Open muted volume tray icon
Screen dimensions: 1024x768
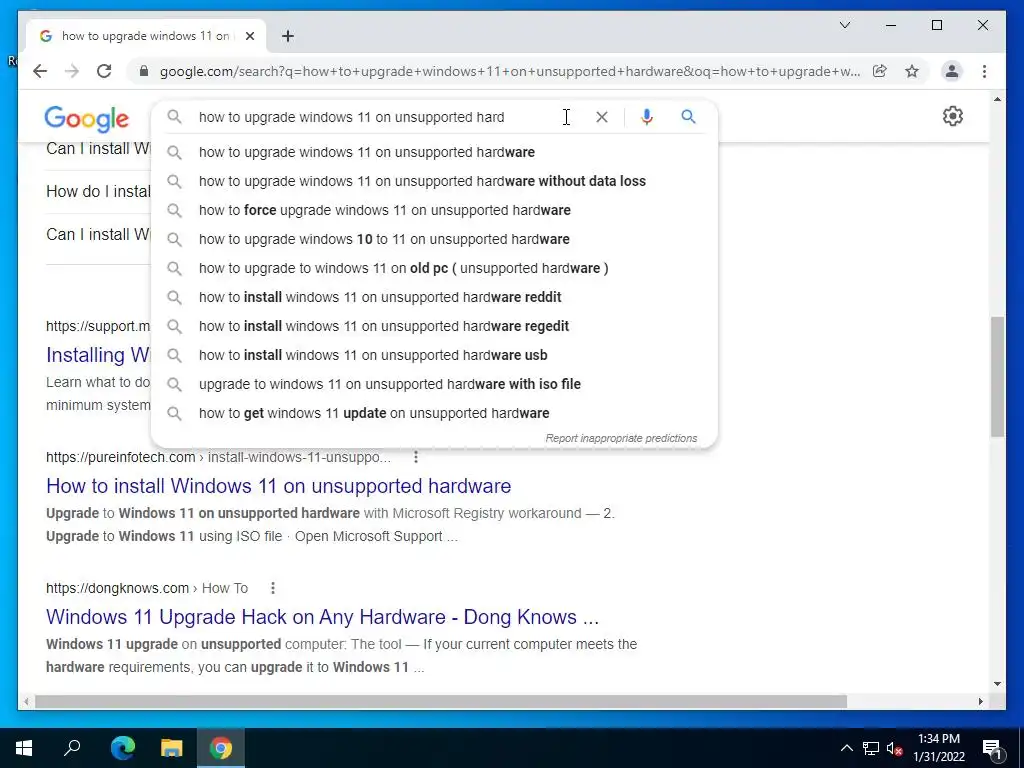(x=894, y=748)
